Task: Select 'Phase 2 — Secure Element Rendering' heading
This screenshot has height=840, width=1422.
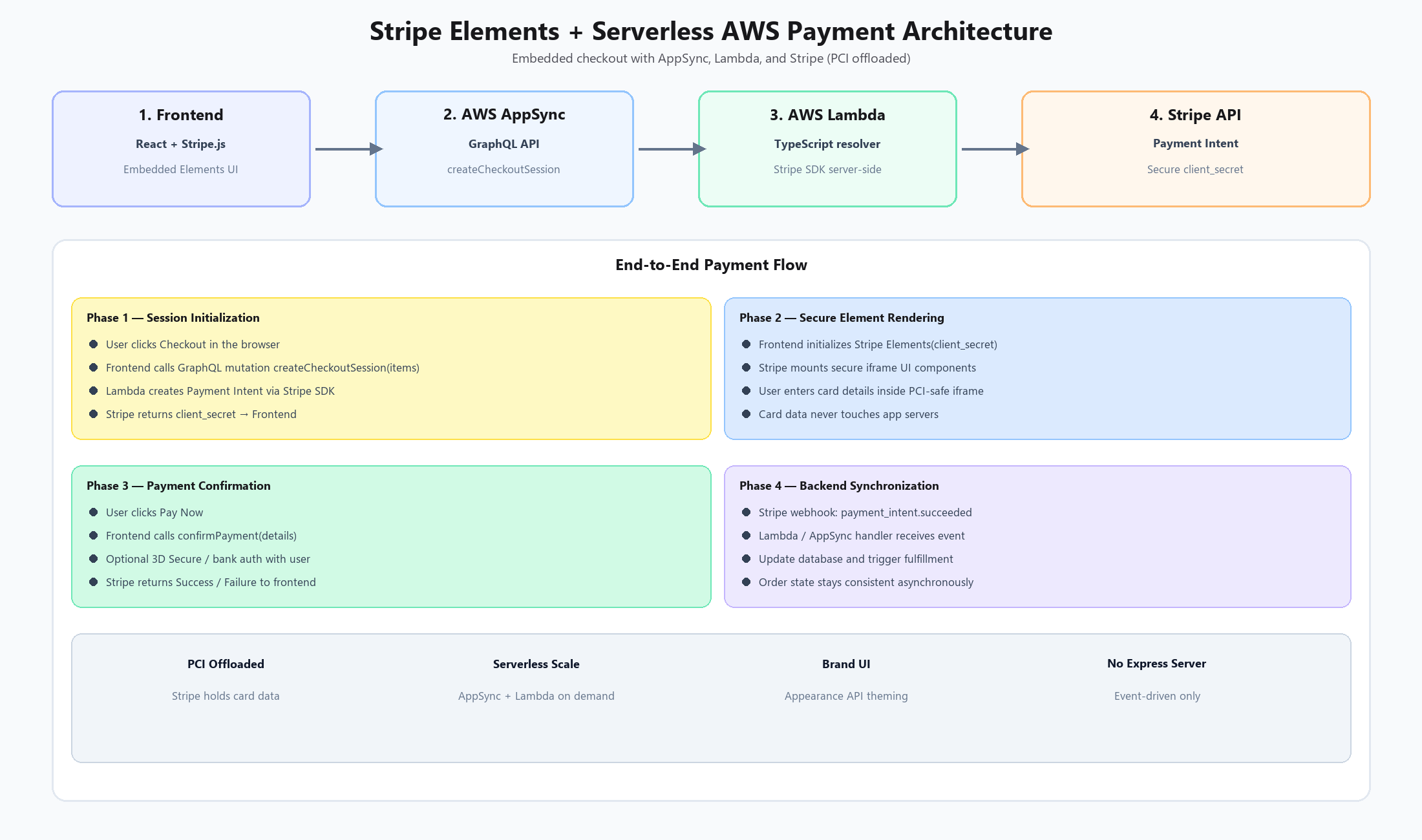Action: [842, 317]
